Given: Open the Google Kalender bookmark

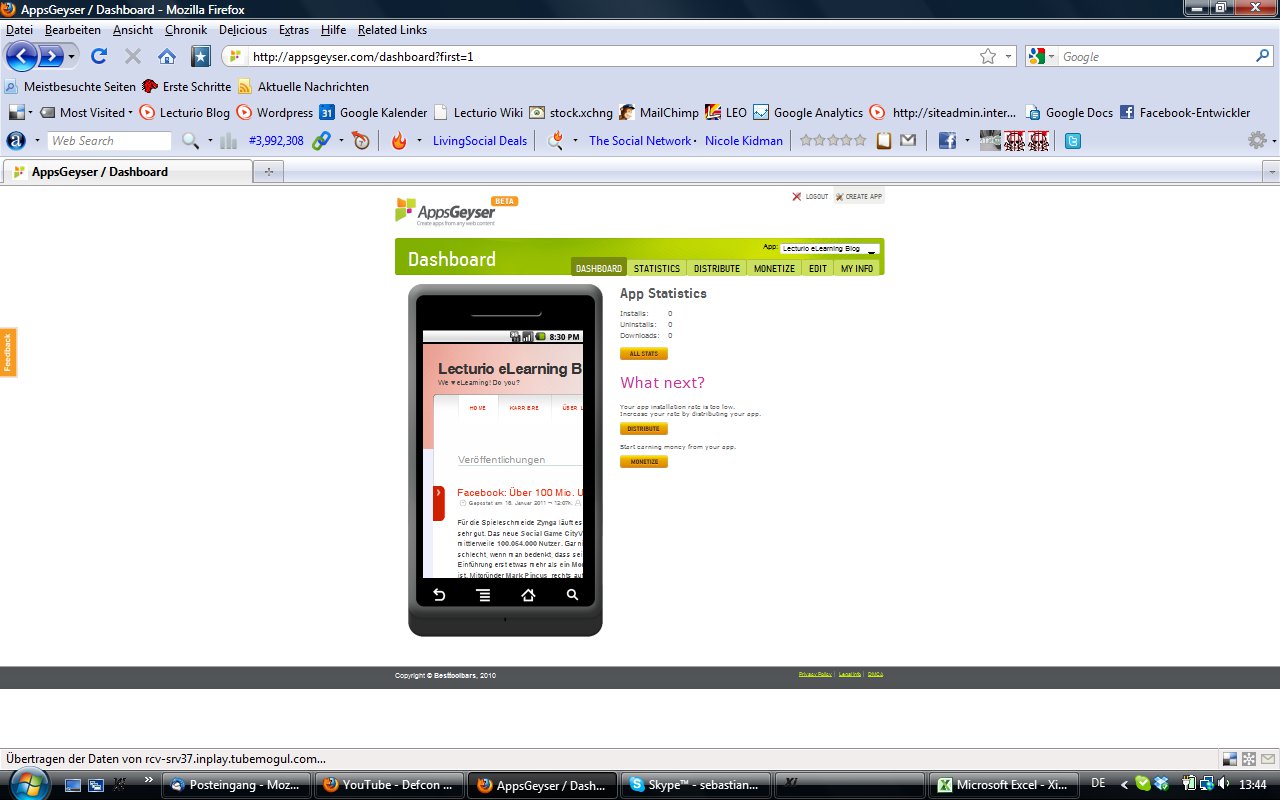Looking at the screenshot, I should tap(373, 113).
